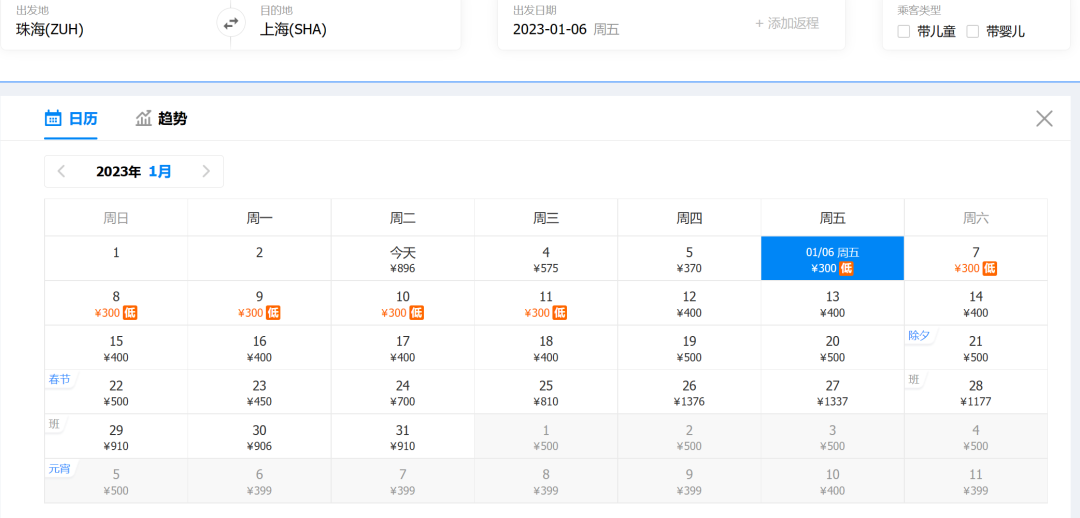1080x518 pixels.
Task: Select January 14 priced ¥400
Action: click(975, 303)
